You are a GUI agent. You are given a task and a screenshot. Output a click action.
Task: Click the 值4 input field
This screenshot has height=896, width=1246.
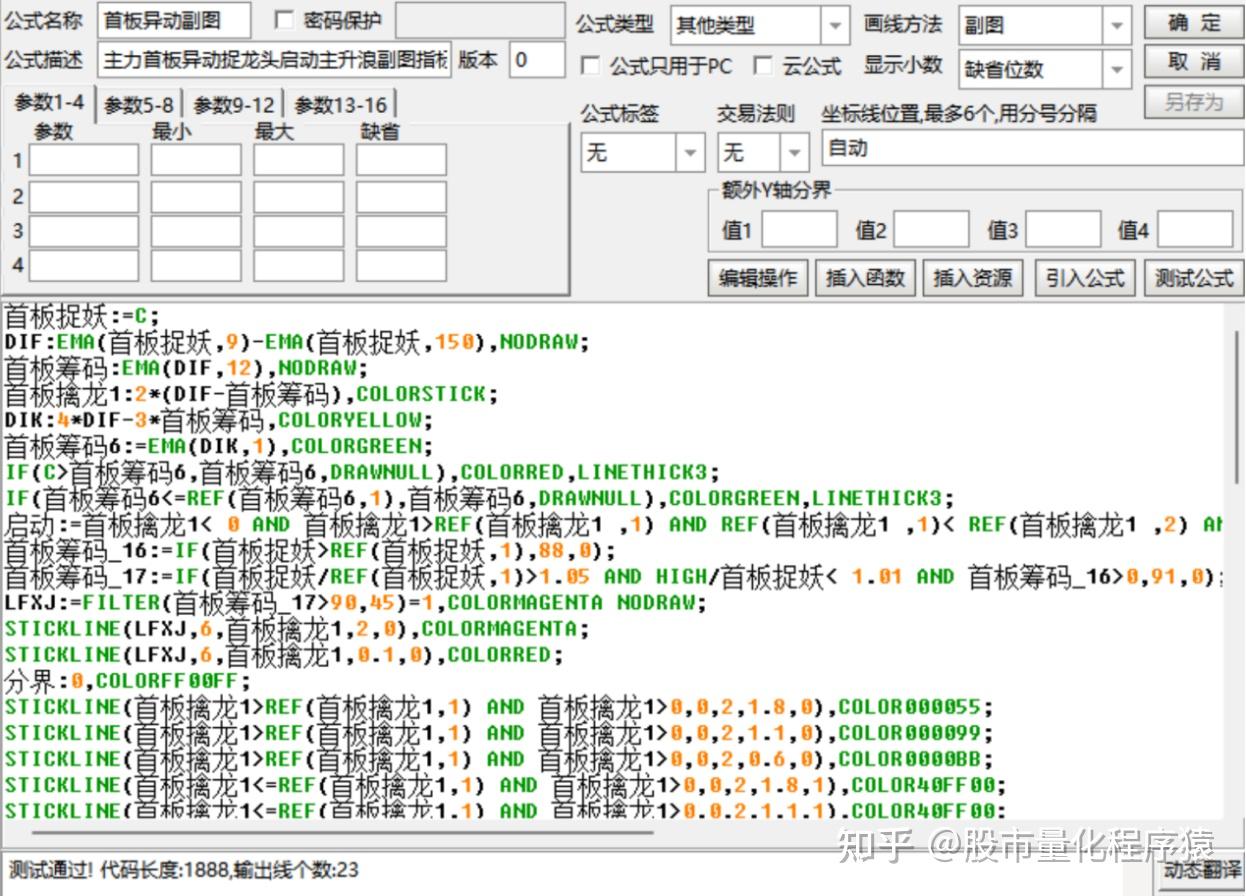pos(1195,229)
